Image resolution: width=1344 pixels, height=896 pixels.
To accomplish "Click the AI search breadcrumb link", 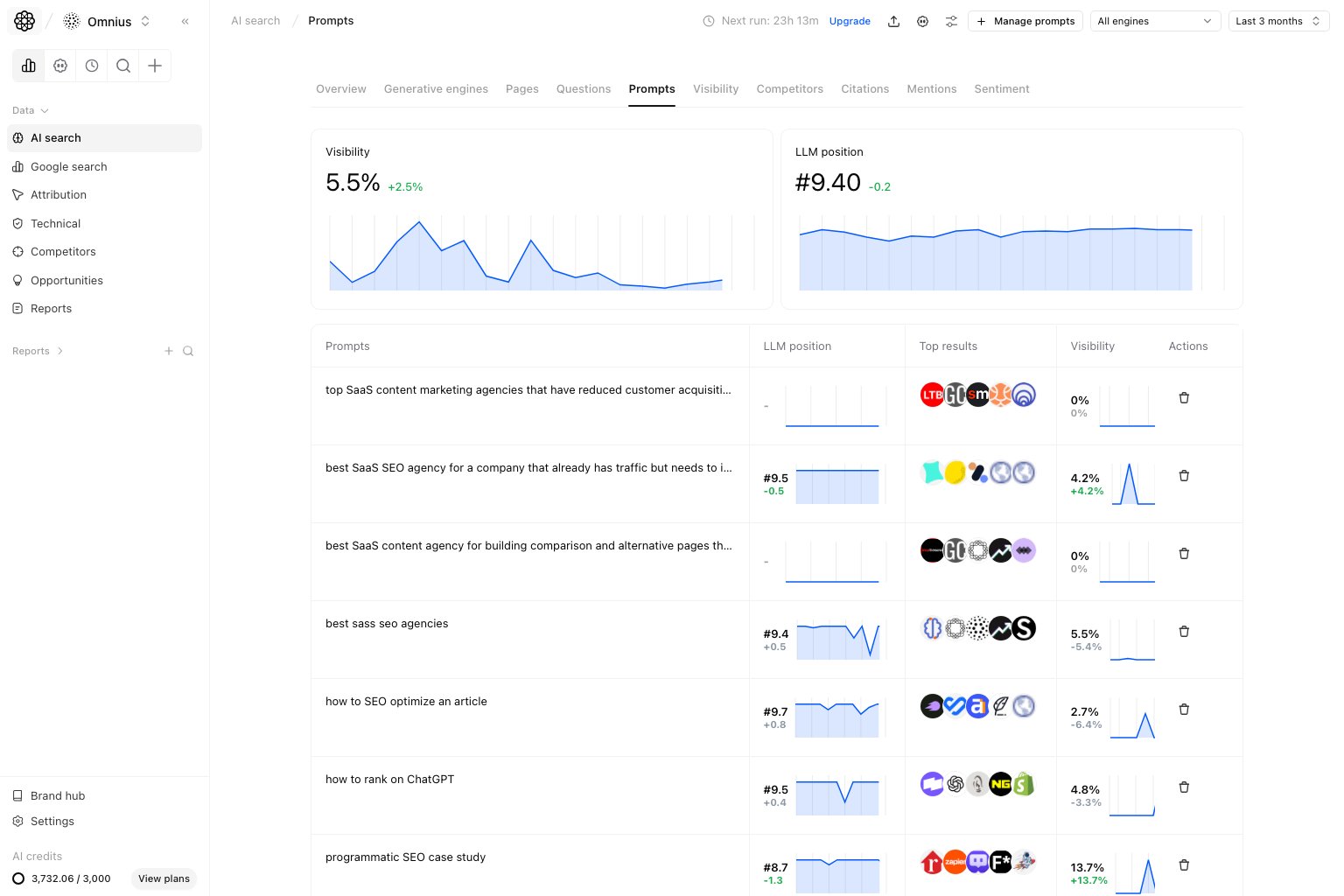I will click(255, 21).
